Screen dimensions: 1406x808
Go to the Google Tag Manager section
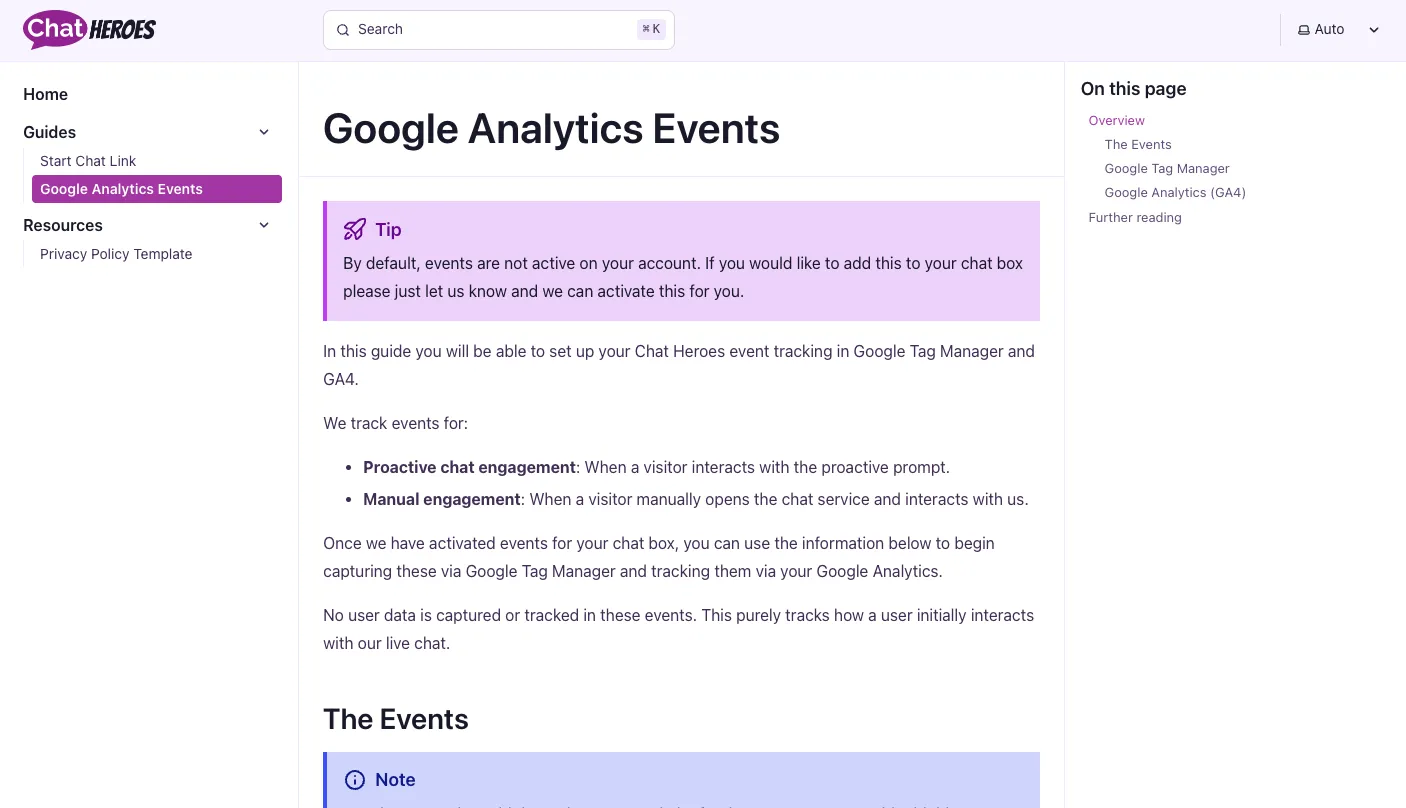(x=1167, y=169)
